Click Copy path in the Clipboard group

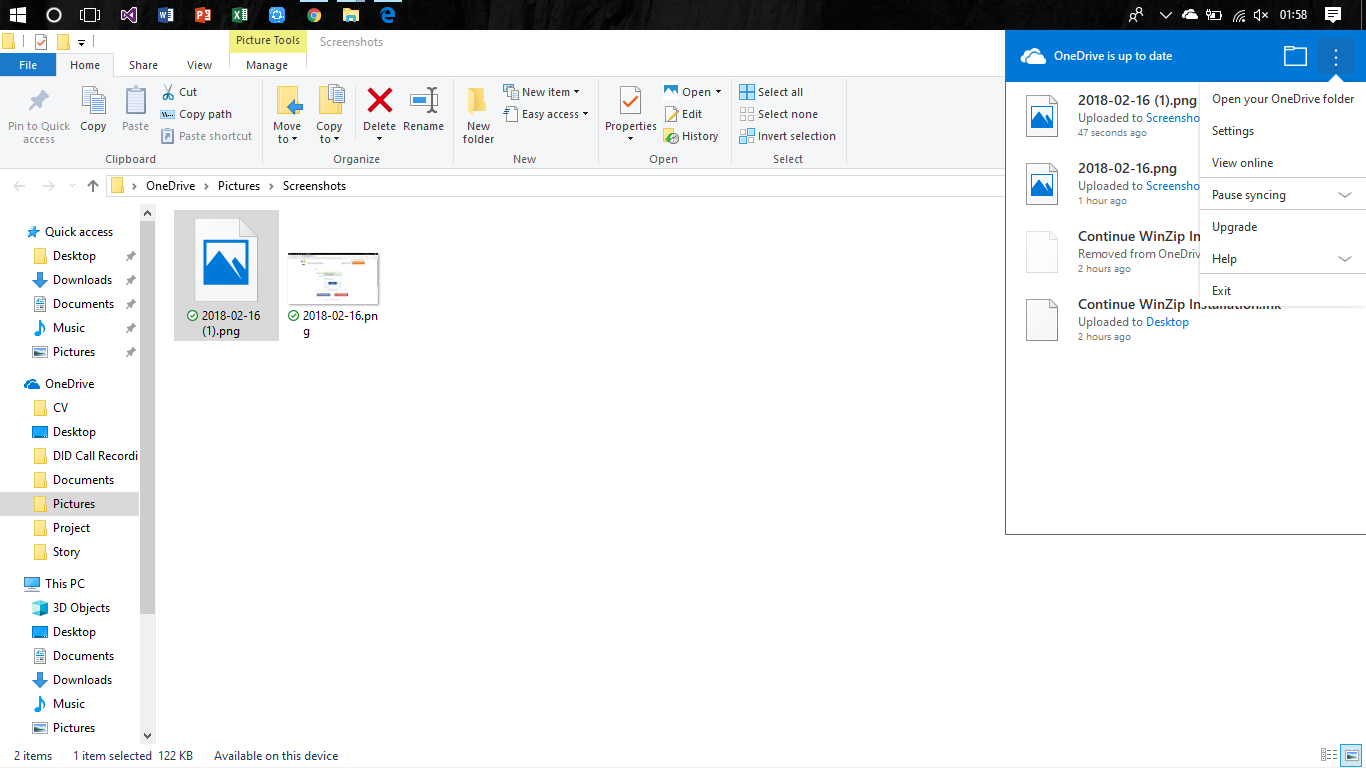[x=196, y=114]
